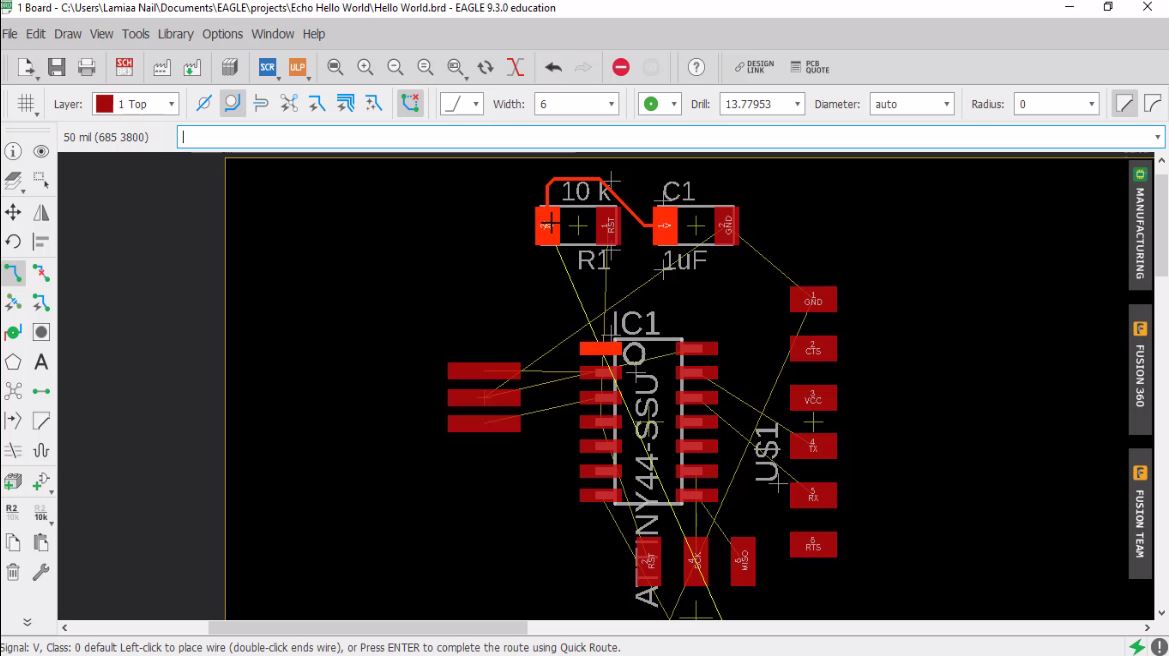Image resolution: width=1169 pixels, height=656 pixels.
Task: Select the Text tool
Action: pyautogui.click(x=41, y=362)
